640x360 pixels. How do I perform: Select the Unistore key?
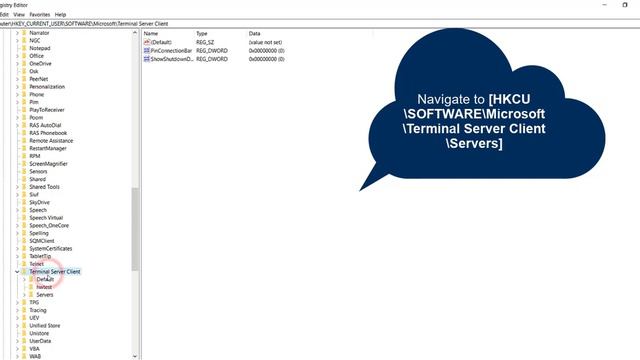click(39, 333)
